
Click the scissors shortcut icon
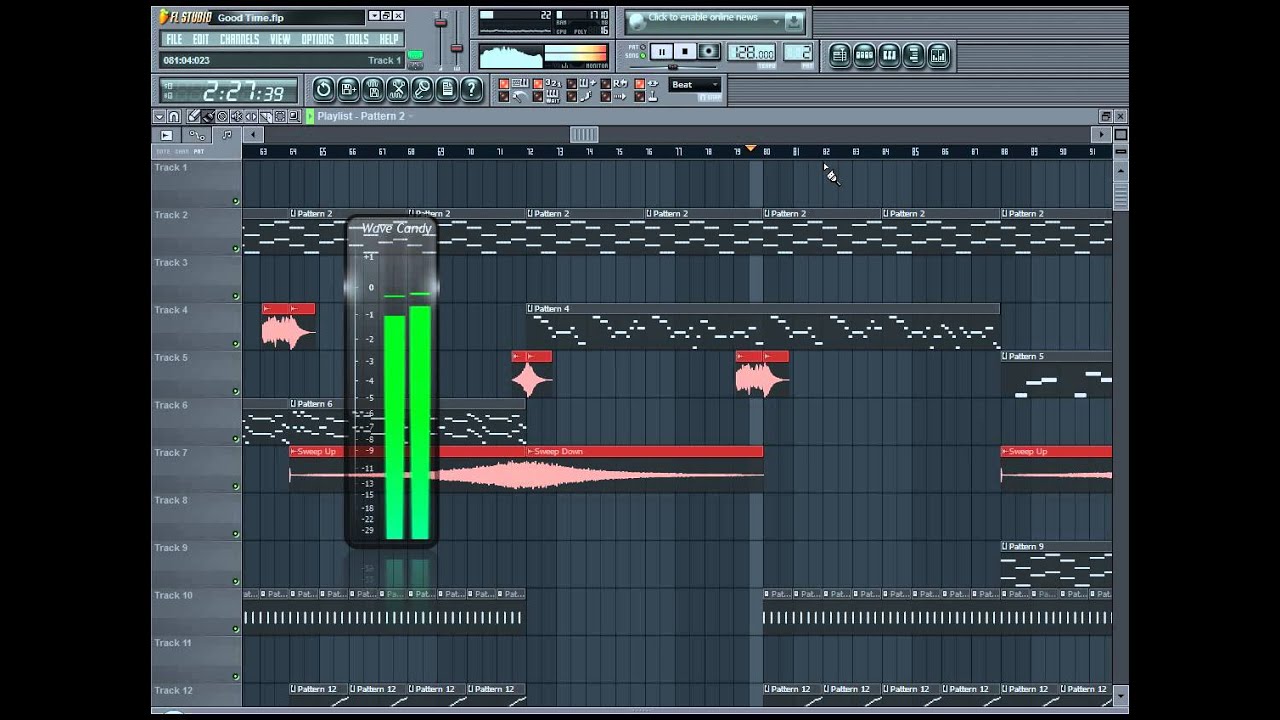click(x=398, y=89)
